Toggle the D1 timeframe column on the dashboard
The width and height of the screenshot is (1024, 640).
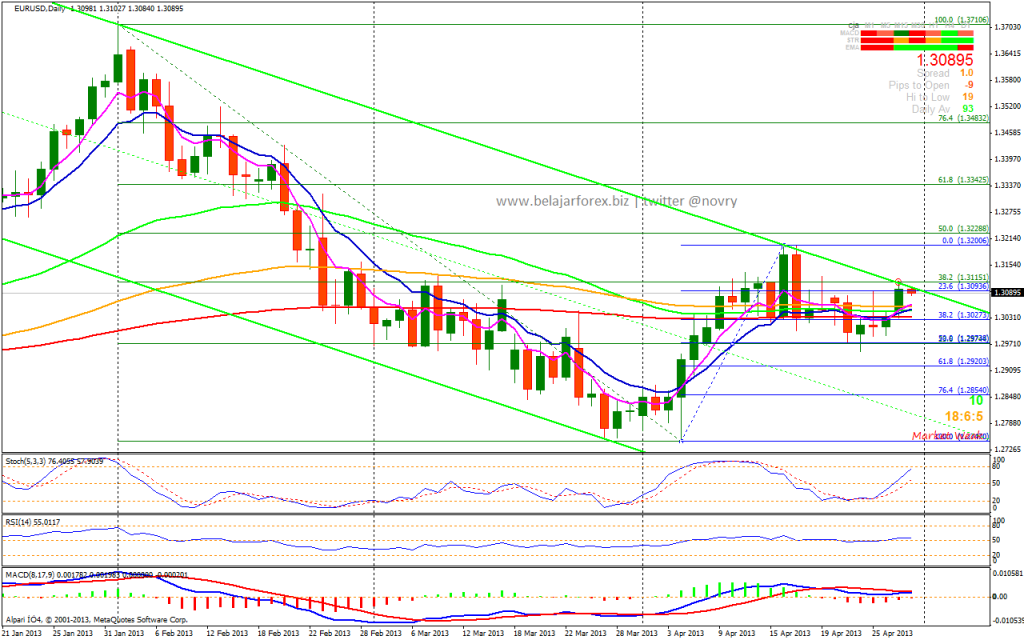pyautogui.click(x=966, y=25)
